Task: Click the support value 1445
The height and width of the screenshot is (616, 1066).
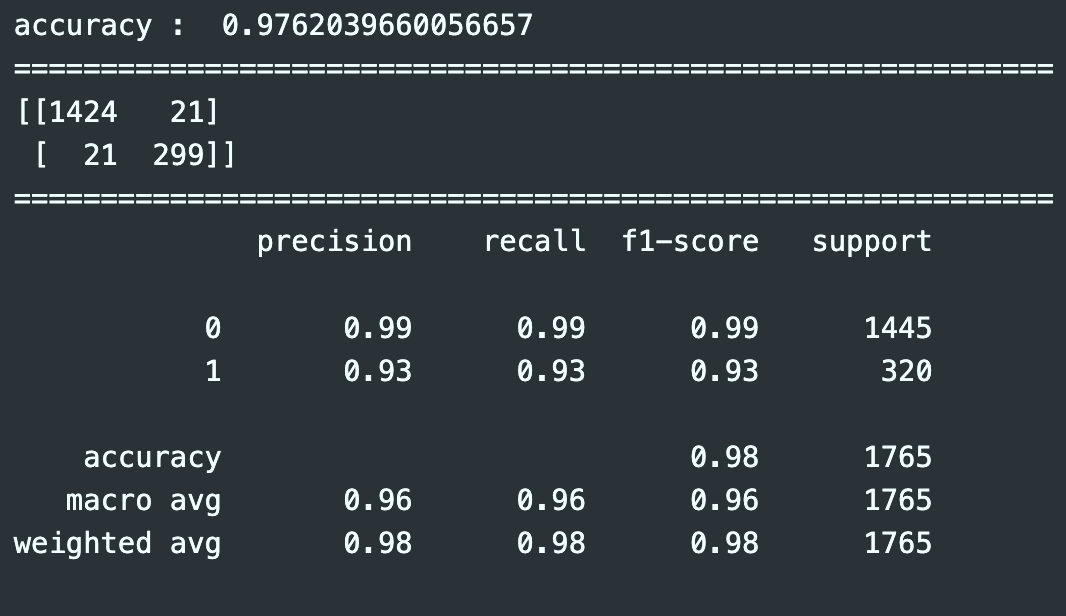Action: point(897,328)
